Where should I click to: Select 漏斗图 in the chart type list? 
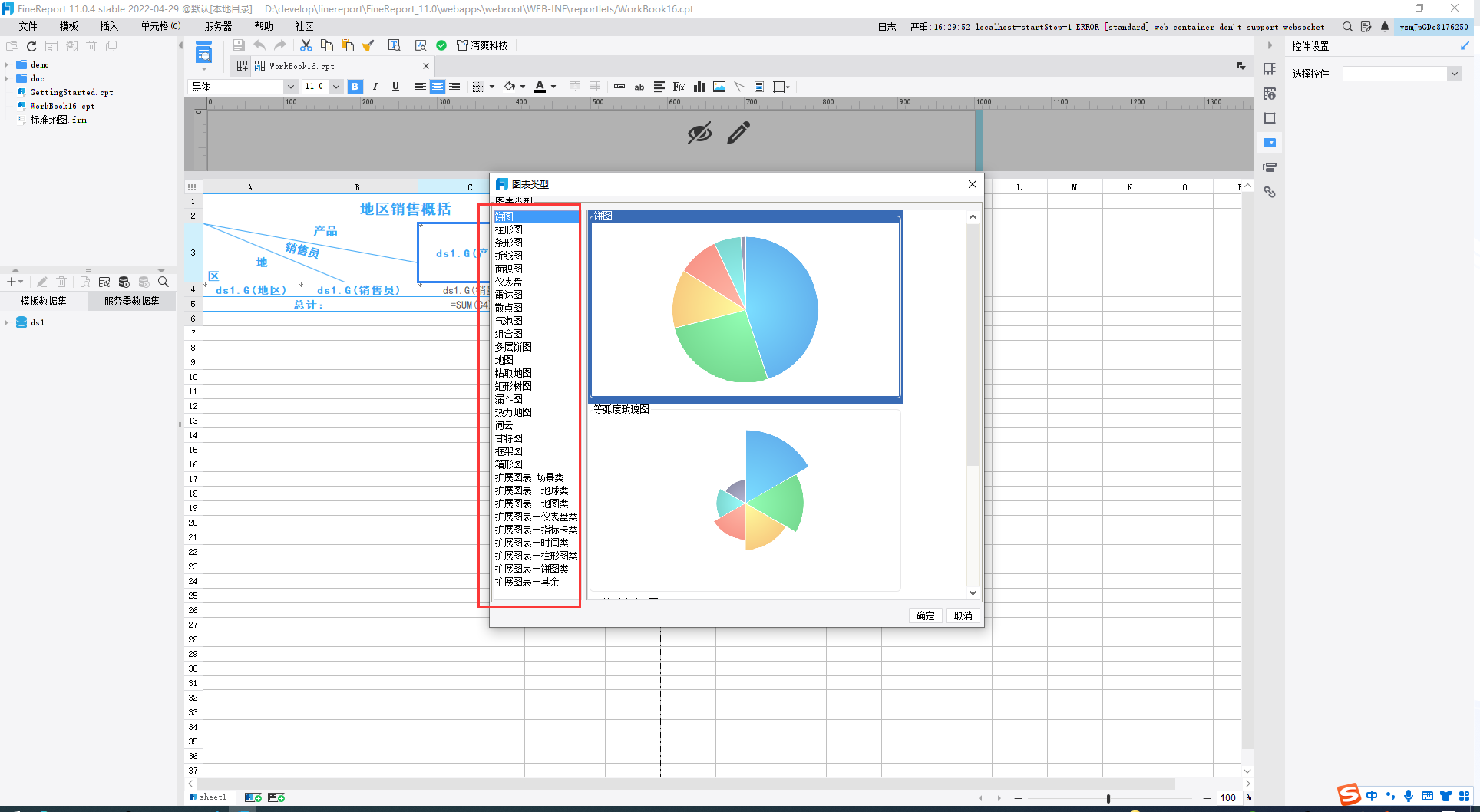click(509, 399)
